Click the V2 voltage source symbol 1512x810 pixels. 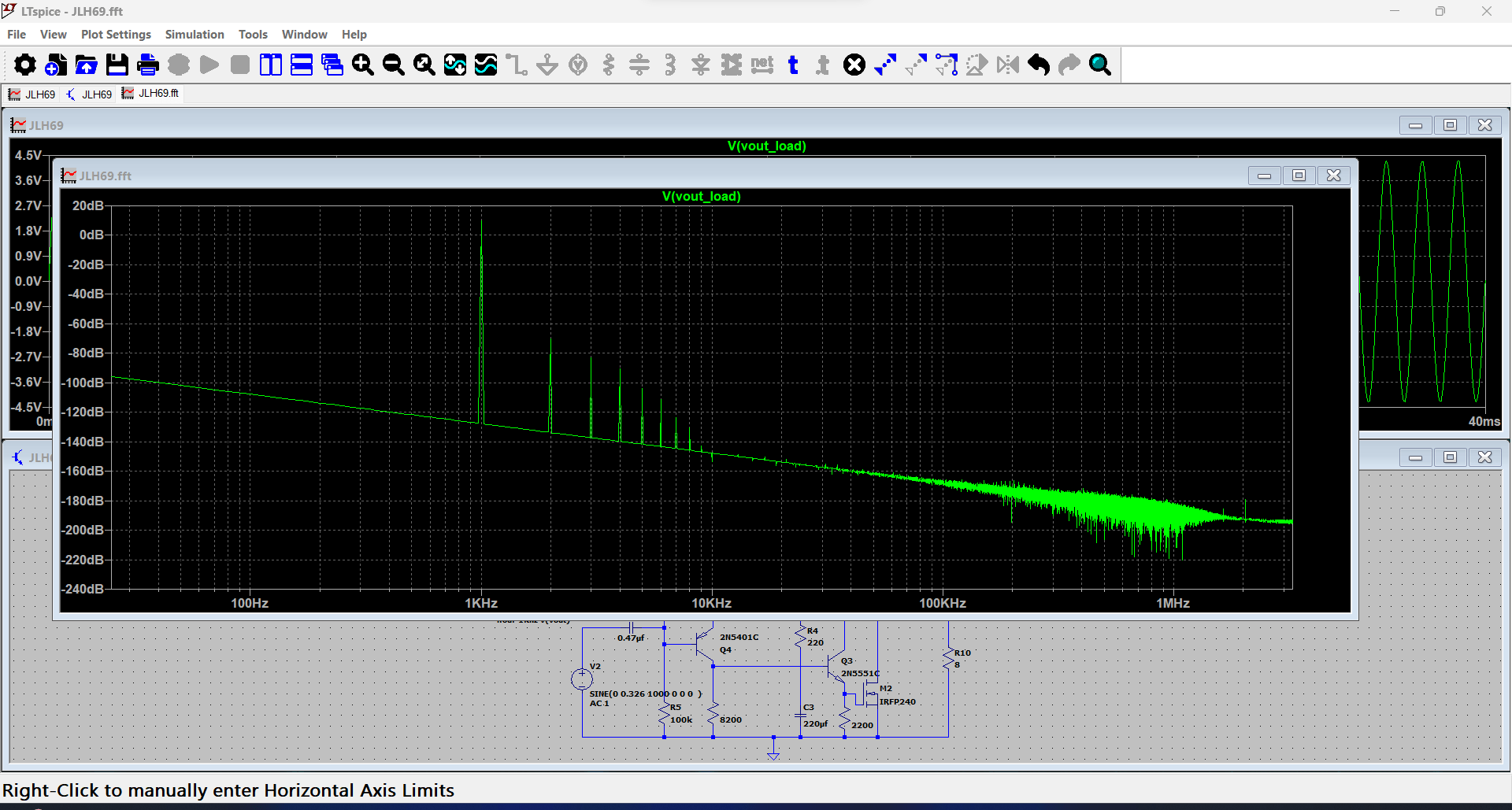click(582, 678)
